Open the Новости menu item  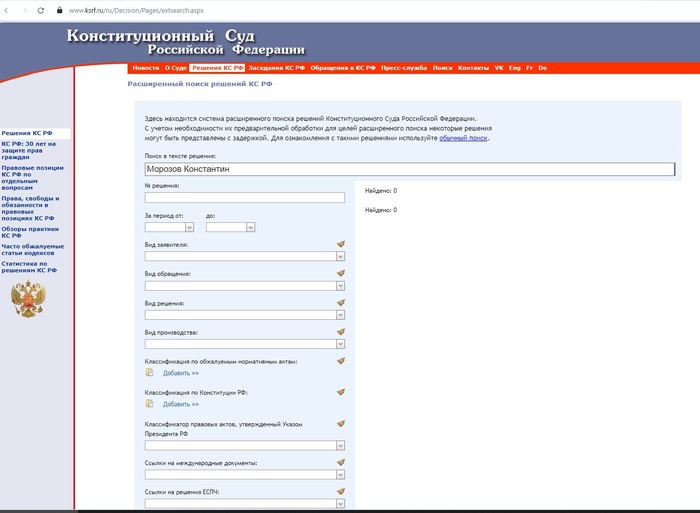coord(146,68)
